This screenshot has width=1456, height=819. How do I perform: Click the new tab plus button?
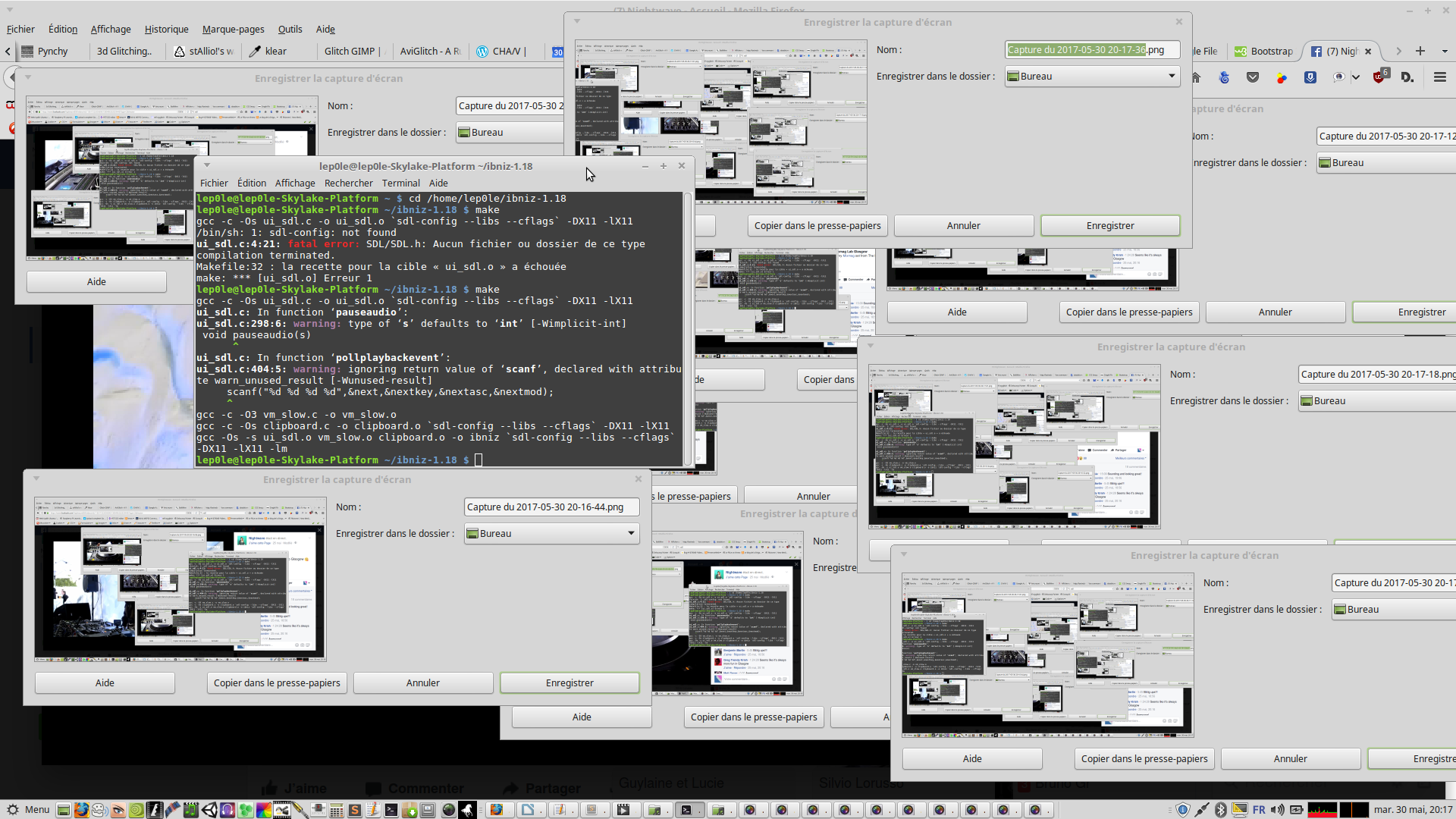tap(1420, 51)
